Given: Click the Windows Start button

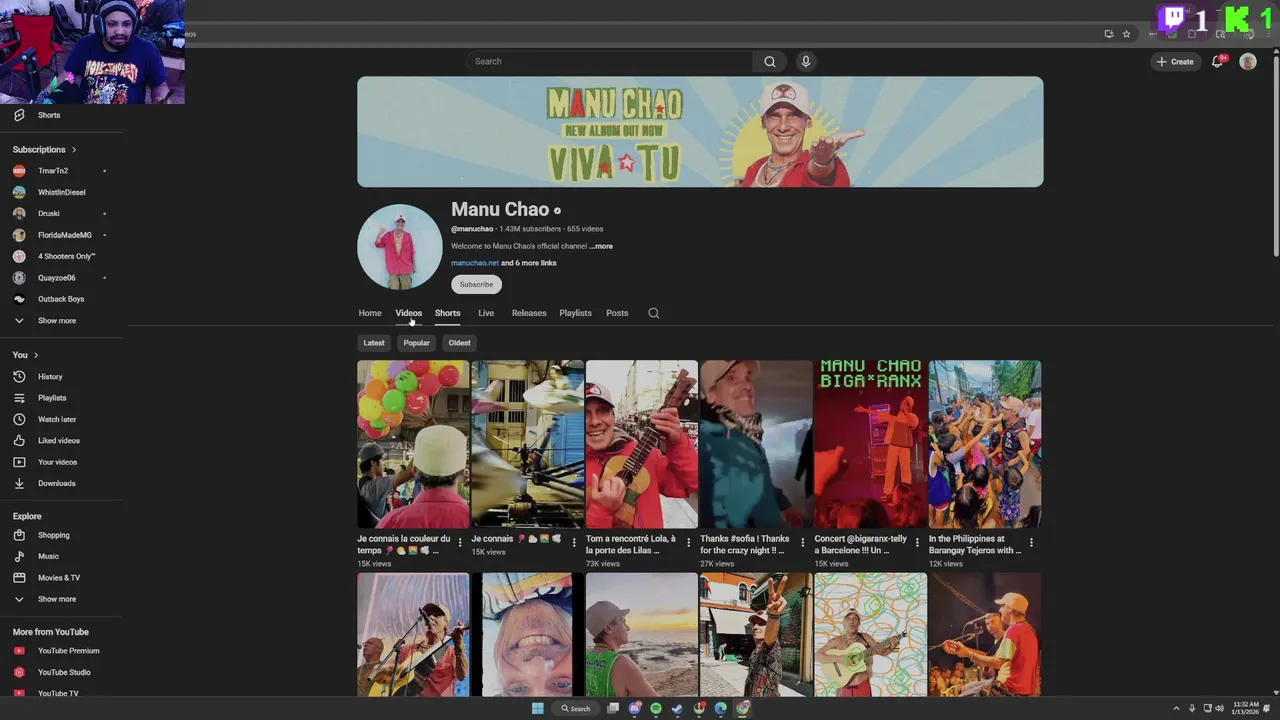Looking at the screenshot, I should (x=537, y=708).
